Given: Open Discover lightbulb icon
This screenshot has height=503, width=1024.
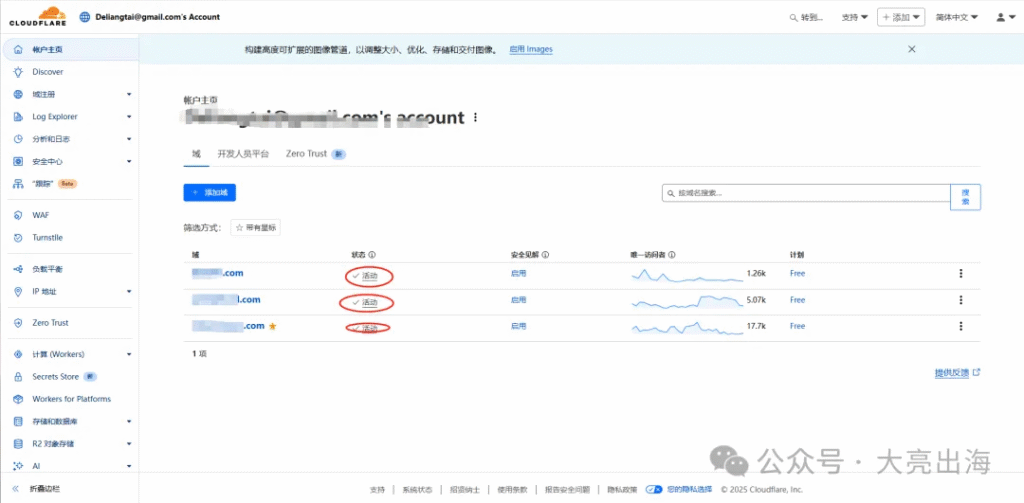Looking at the screenshot, I should (18, 72).
